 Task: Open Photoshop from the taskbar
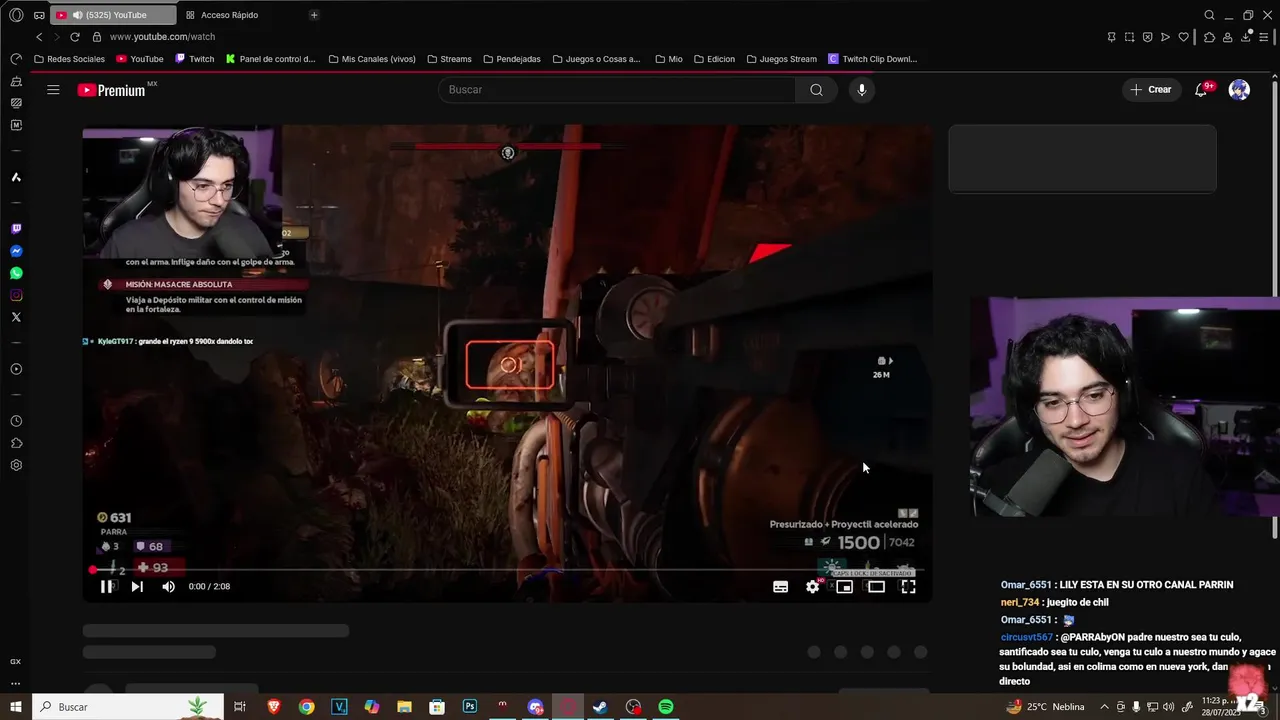click(x=470, y=707)
